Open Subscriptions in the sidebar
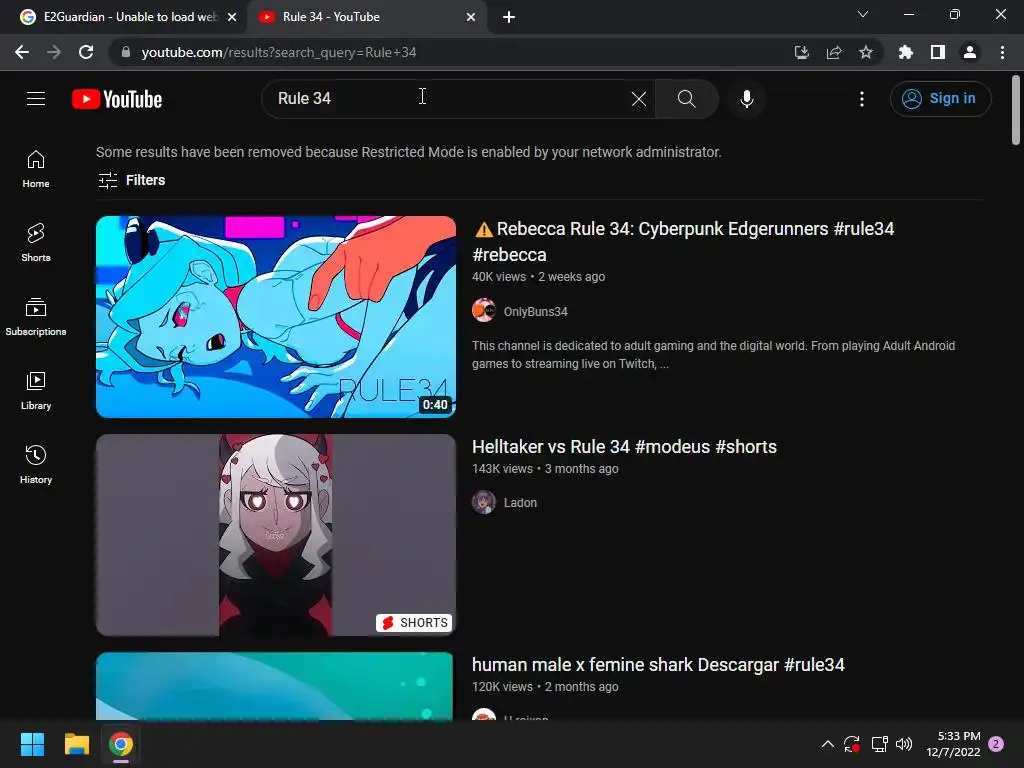1024x768 pixels. pyautogui.click(x=36, y=317)
